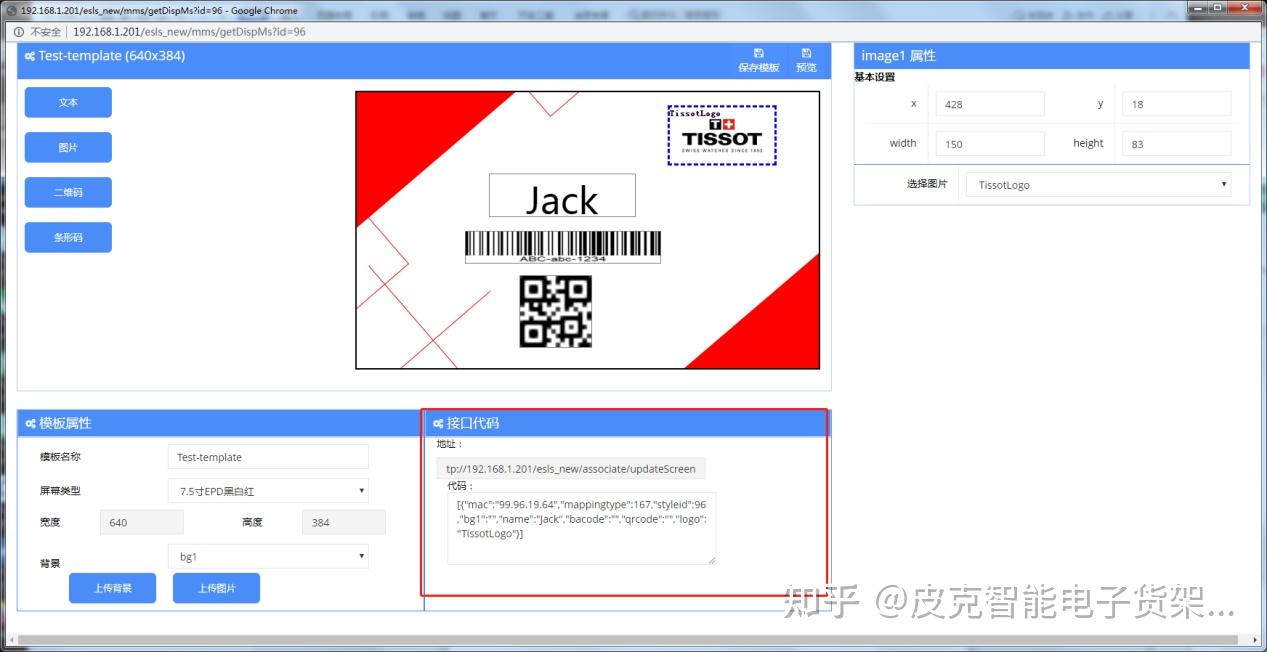Add a 条形码 barcode element
This screenshot has width=1267, height=652.
point(68,237)
